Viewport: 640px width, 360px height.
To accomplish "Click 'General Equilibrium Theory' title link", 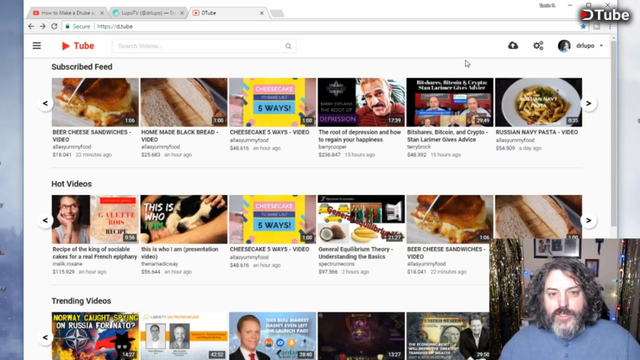I will point(356,253).
